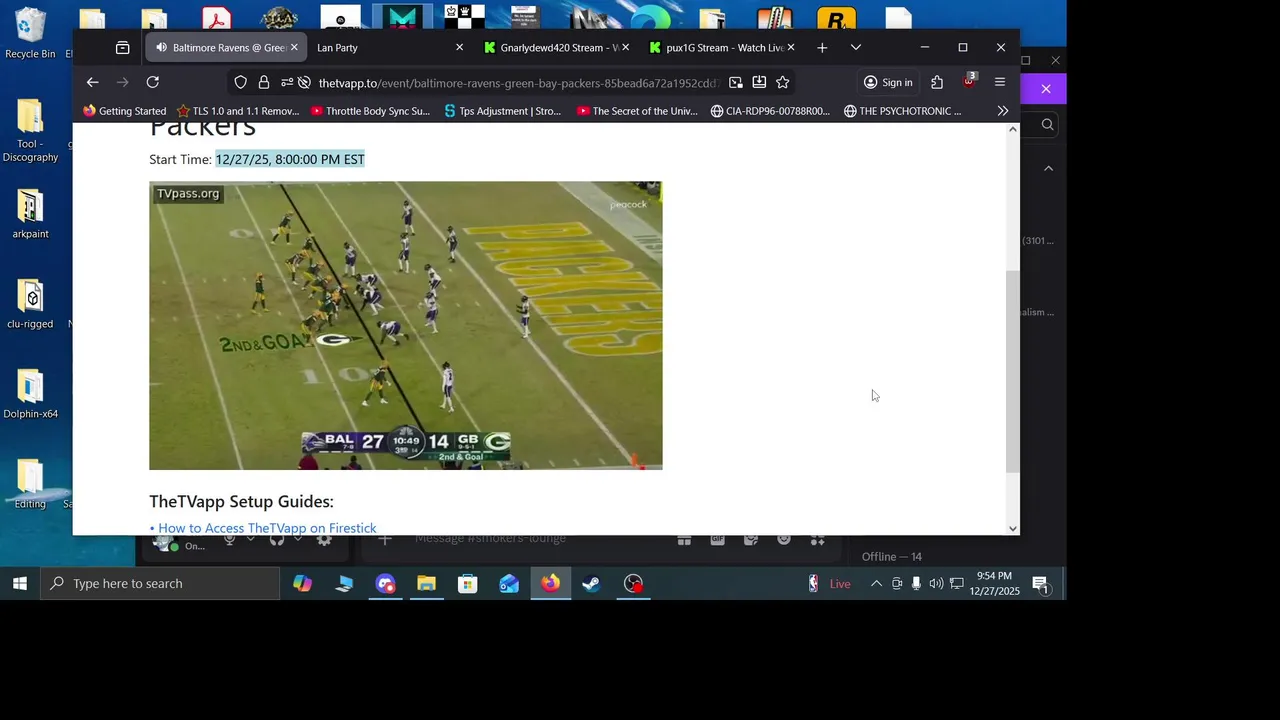Click the Discord attachment plus icon
Viewport: 1280px width, 720px height.
point(385,540)
